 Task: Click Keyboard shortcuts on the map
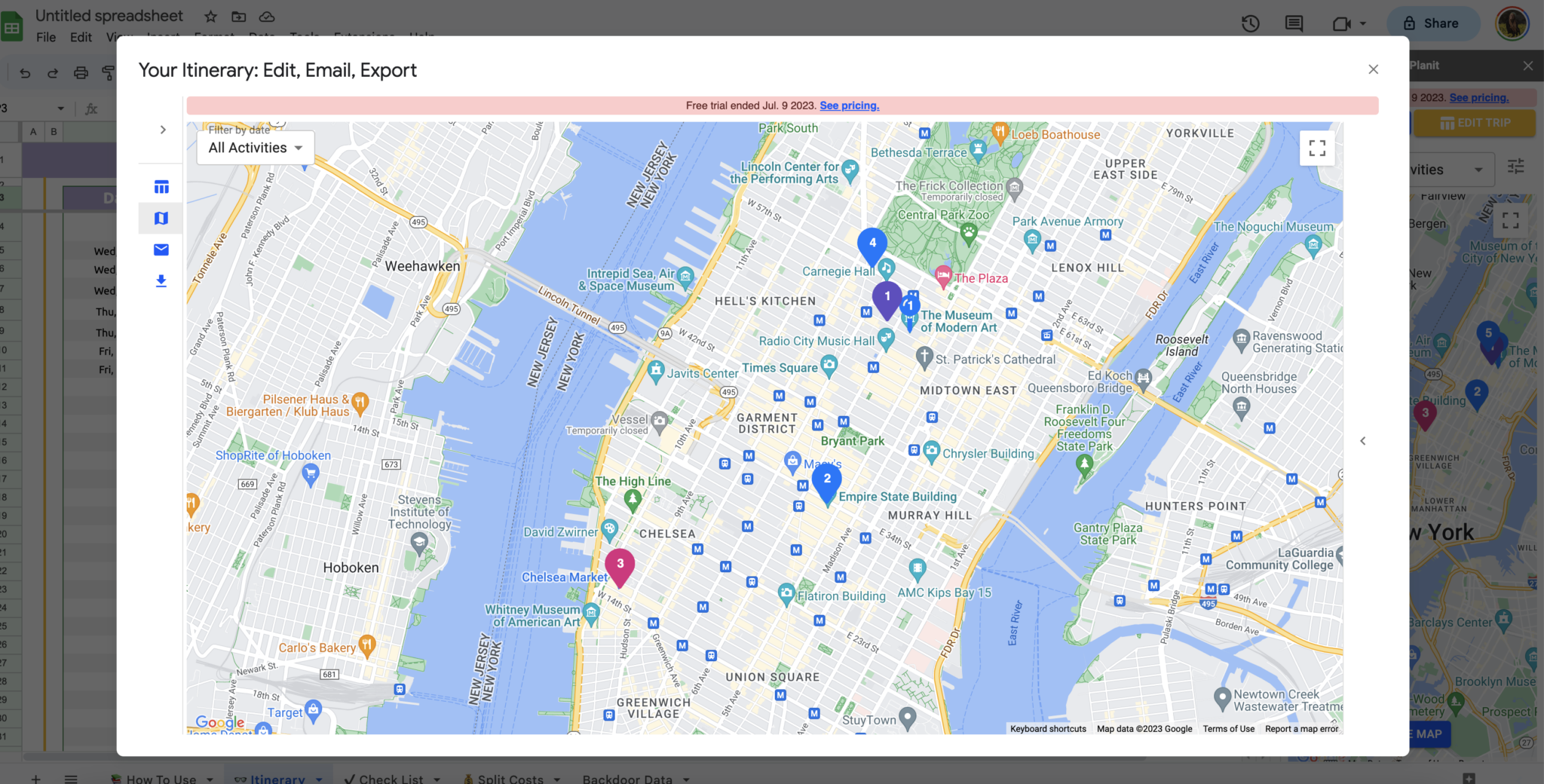[x=1048, y=729]
